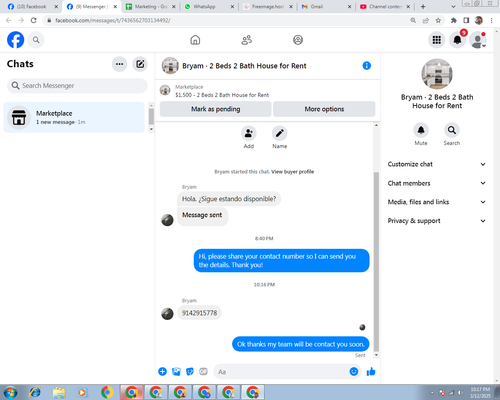Expand the Privacy & support section

click(x=437, y=221)
